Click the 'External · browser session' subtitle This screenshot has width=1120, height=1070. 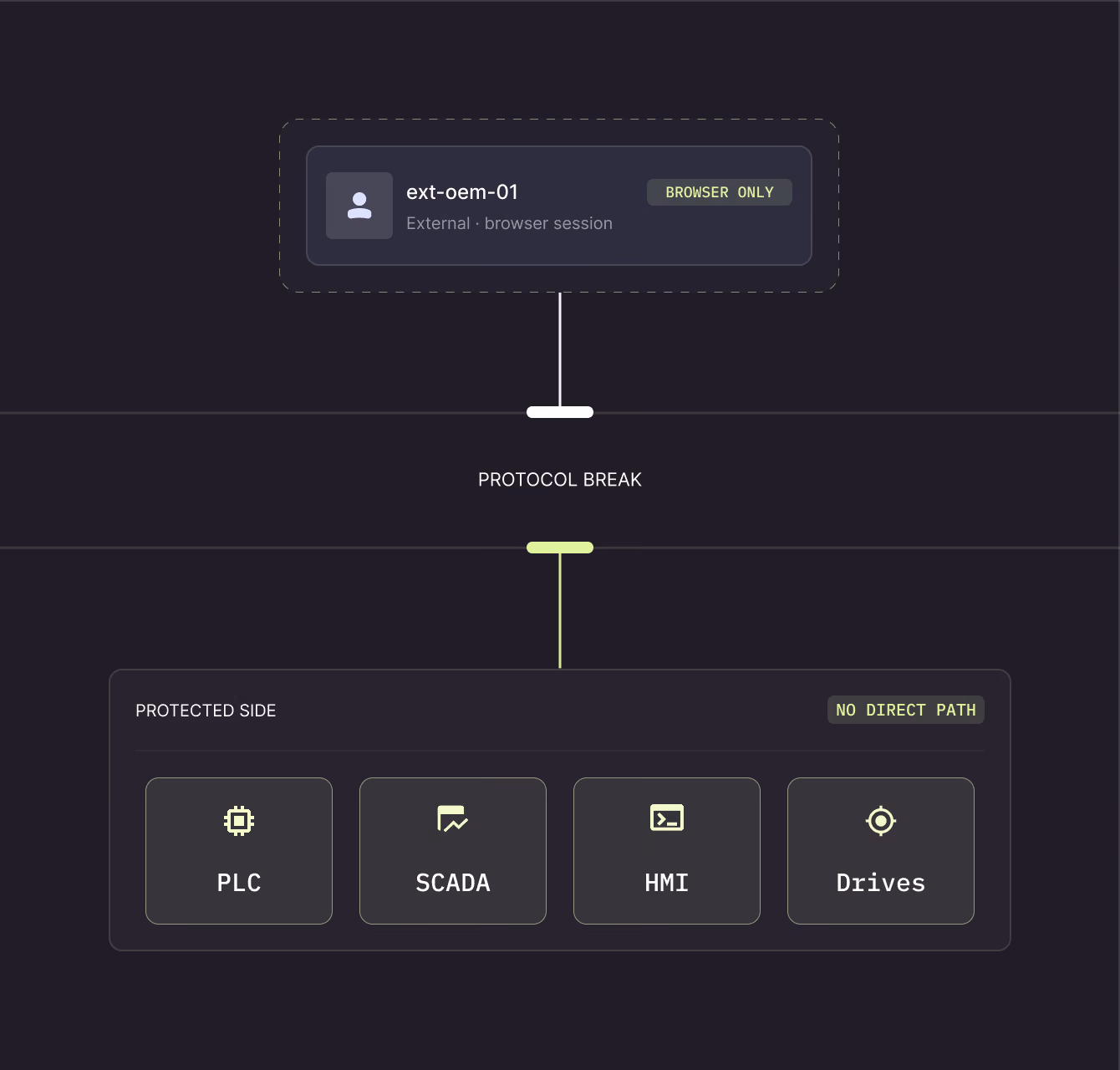(x=509, y=223)
